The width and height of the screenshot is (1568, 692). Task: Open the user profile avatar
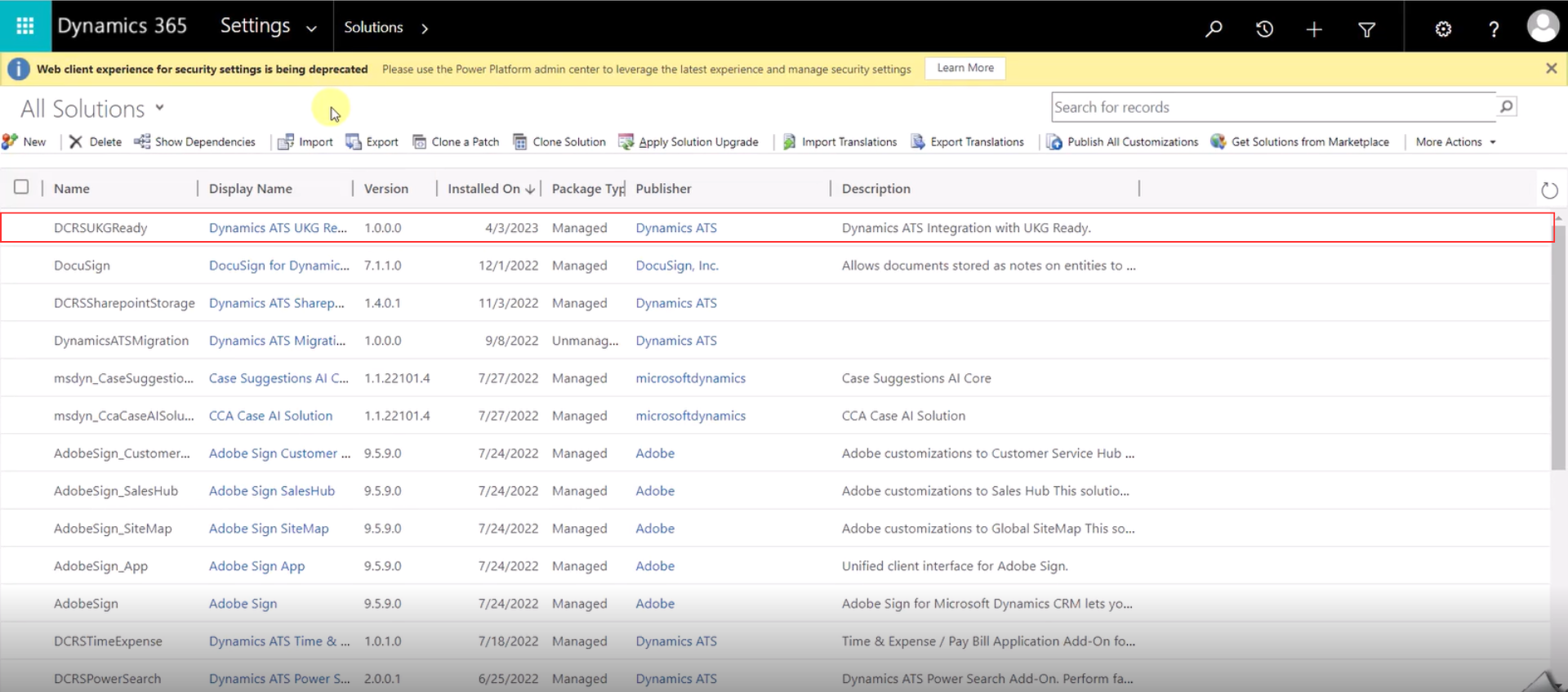point(1543,26)
